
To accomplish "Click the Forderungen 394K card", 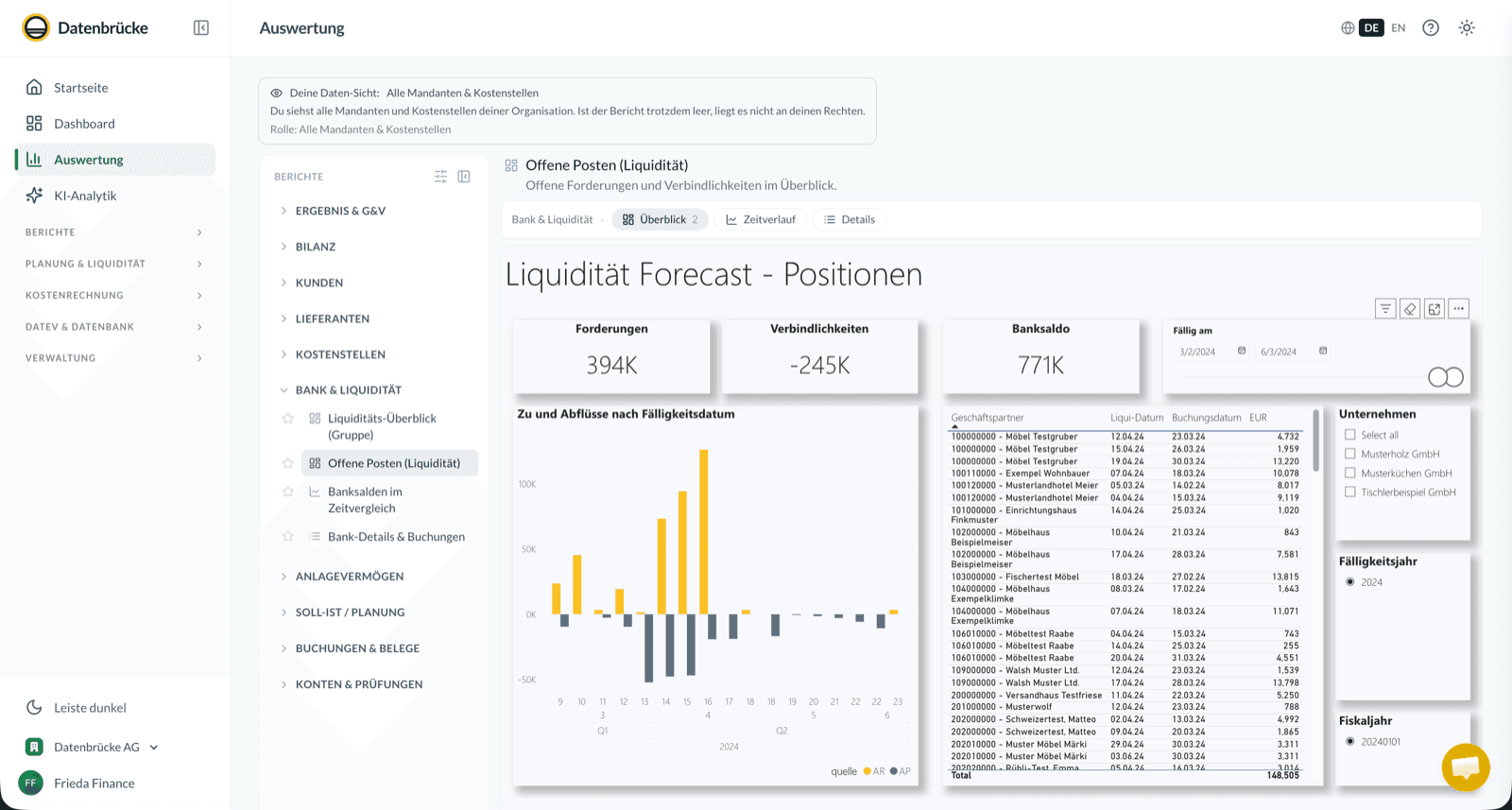I will pyautogui.click(x=611, y=356).
